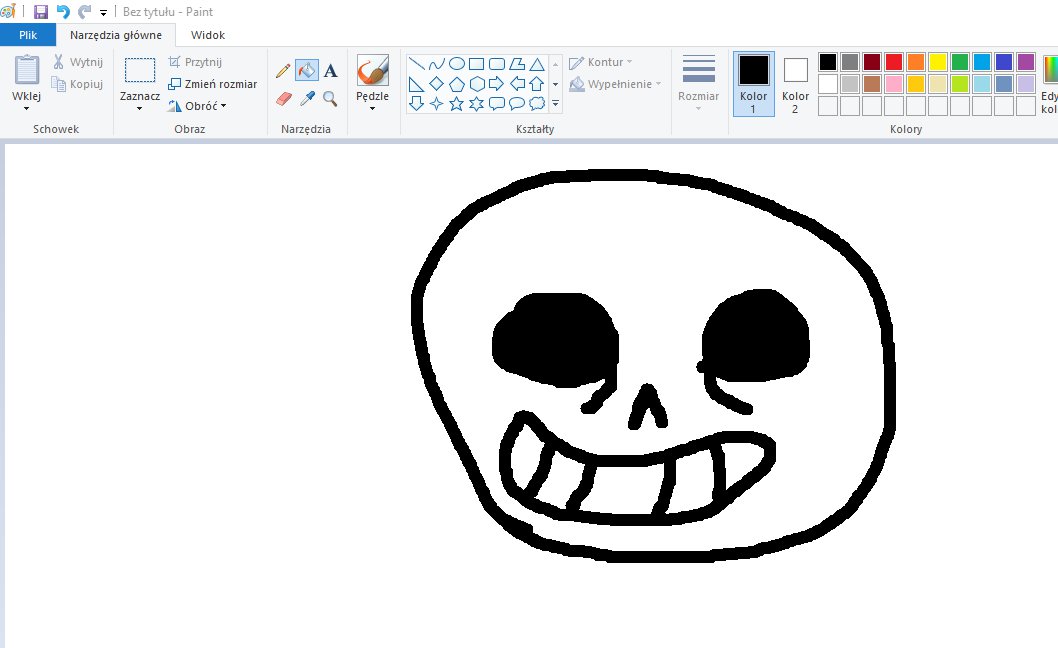This screenshot has height=648, width=1058.
Task: Select the Pencil tool
Action: coord(283,70)
